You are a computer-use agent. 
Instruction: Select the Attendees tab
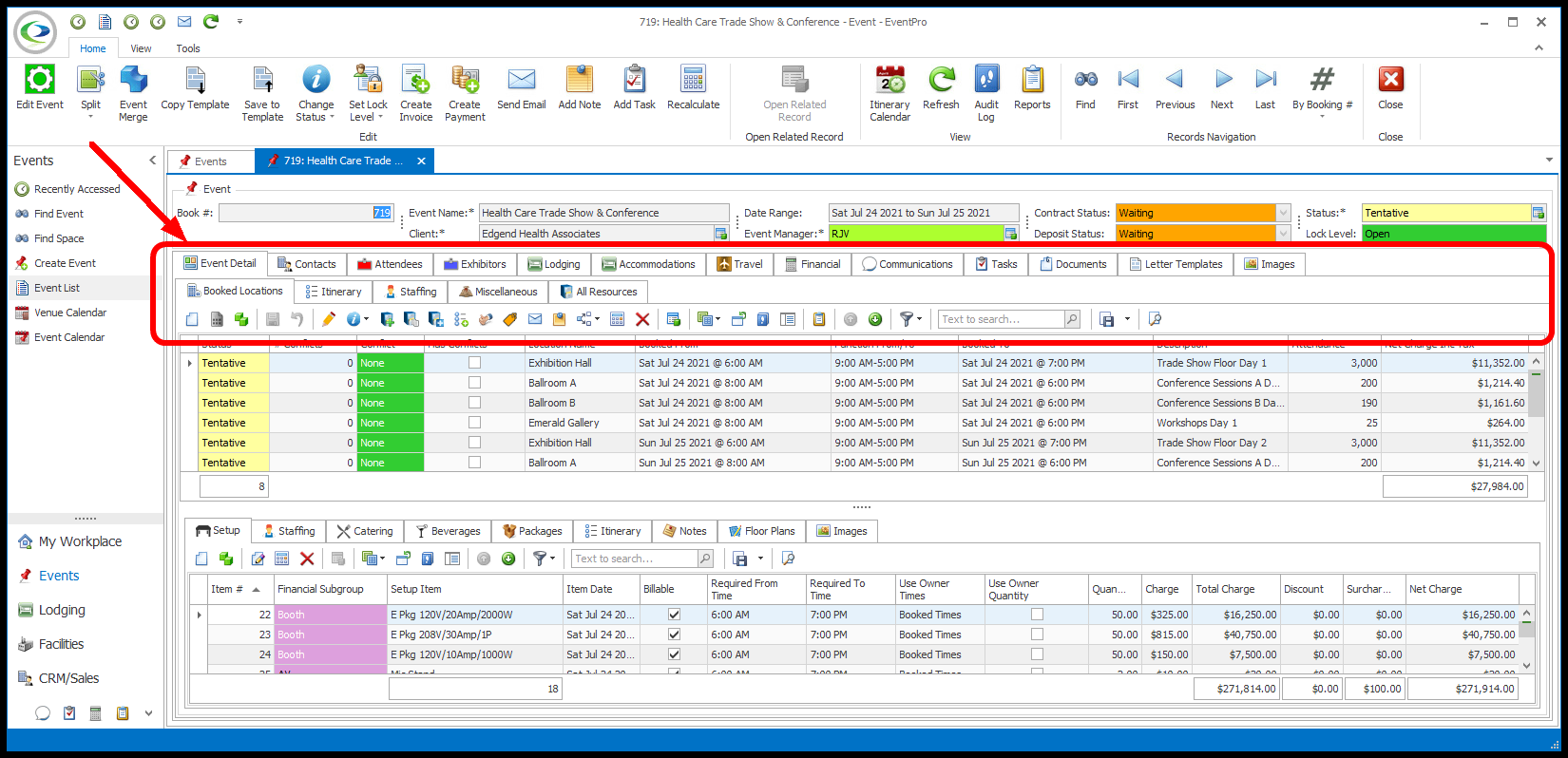click(390, 264)
